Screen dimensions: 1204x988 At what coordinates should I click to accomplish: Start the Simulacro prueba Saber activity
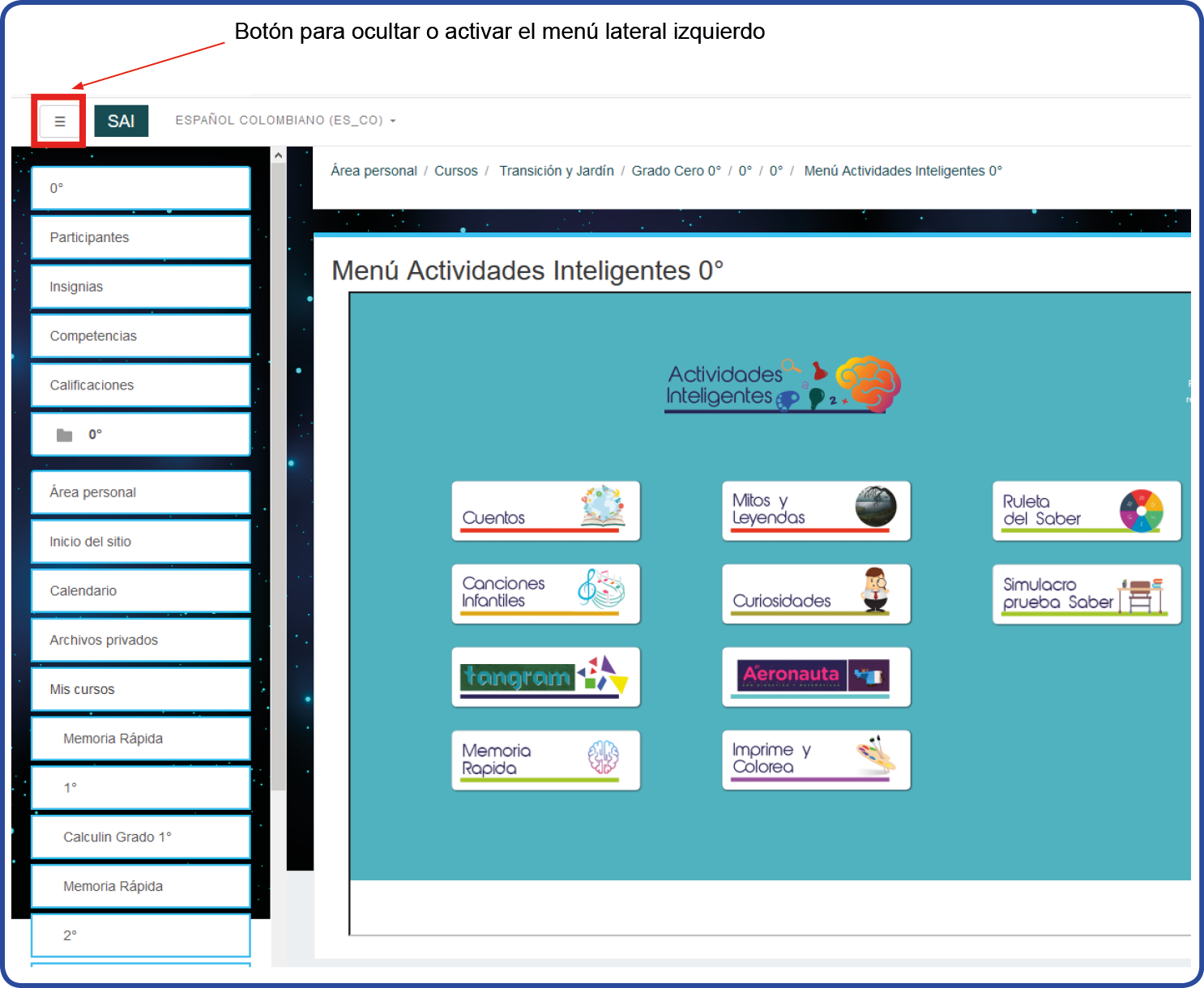(1086, 594)
